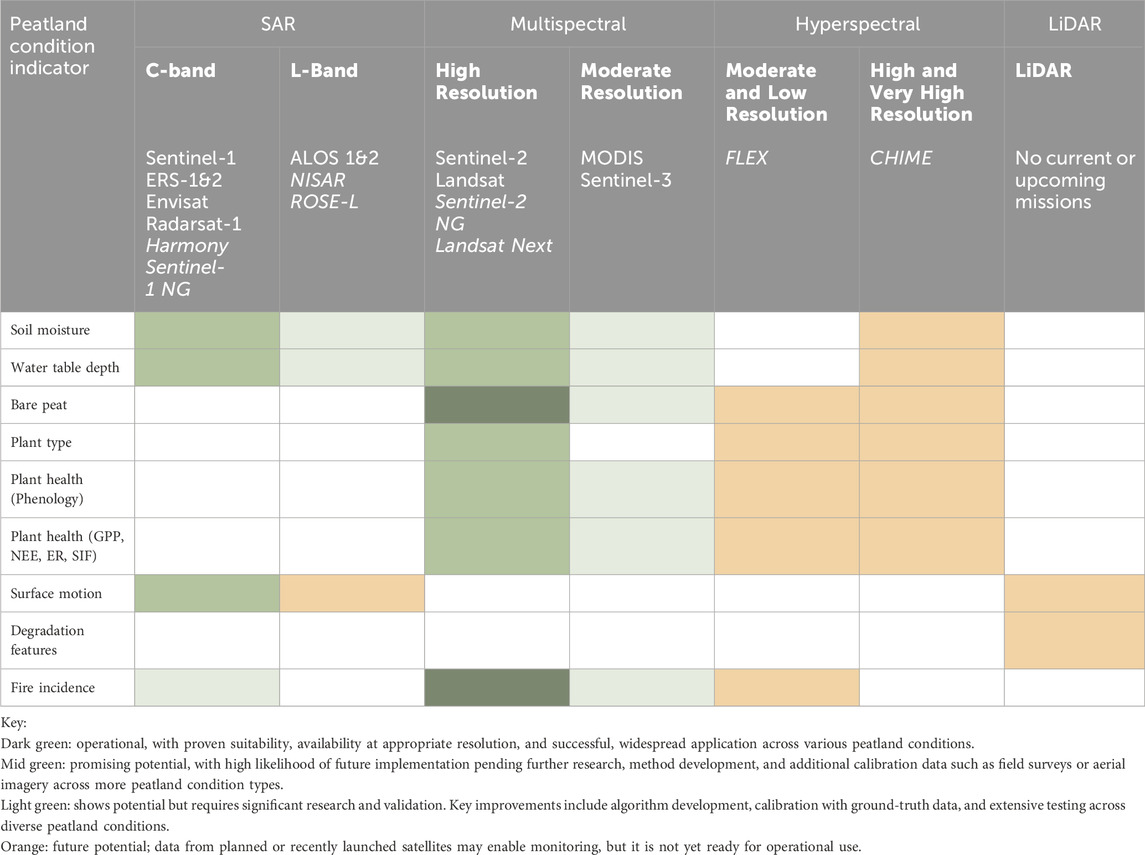Click the SAR group header
Image resolution: width=1145 pixels, height=855 pixels.
click(279, 24)
